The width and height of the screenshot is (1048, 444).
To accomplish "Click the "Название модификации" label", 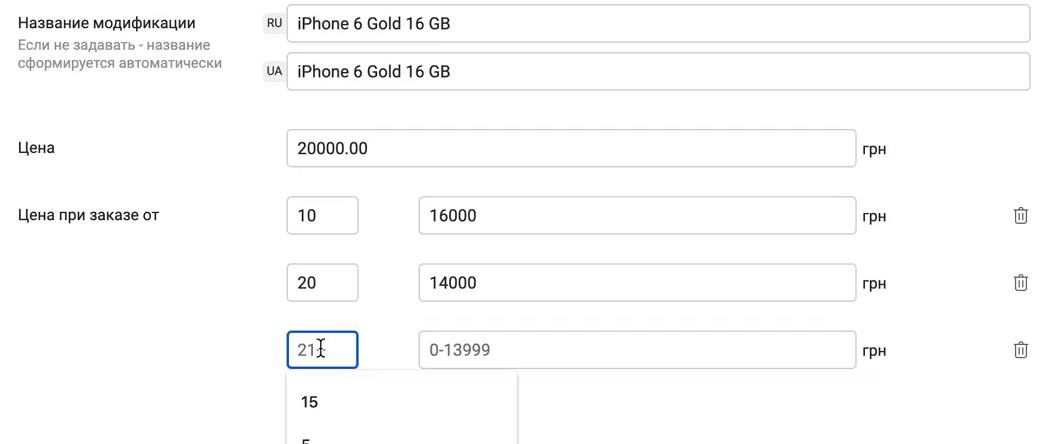I will (x=106, y=23).
